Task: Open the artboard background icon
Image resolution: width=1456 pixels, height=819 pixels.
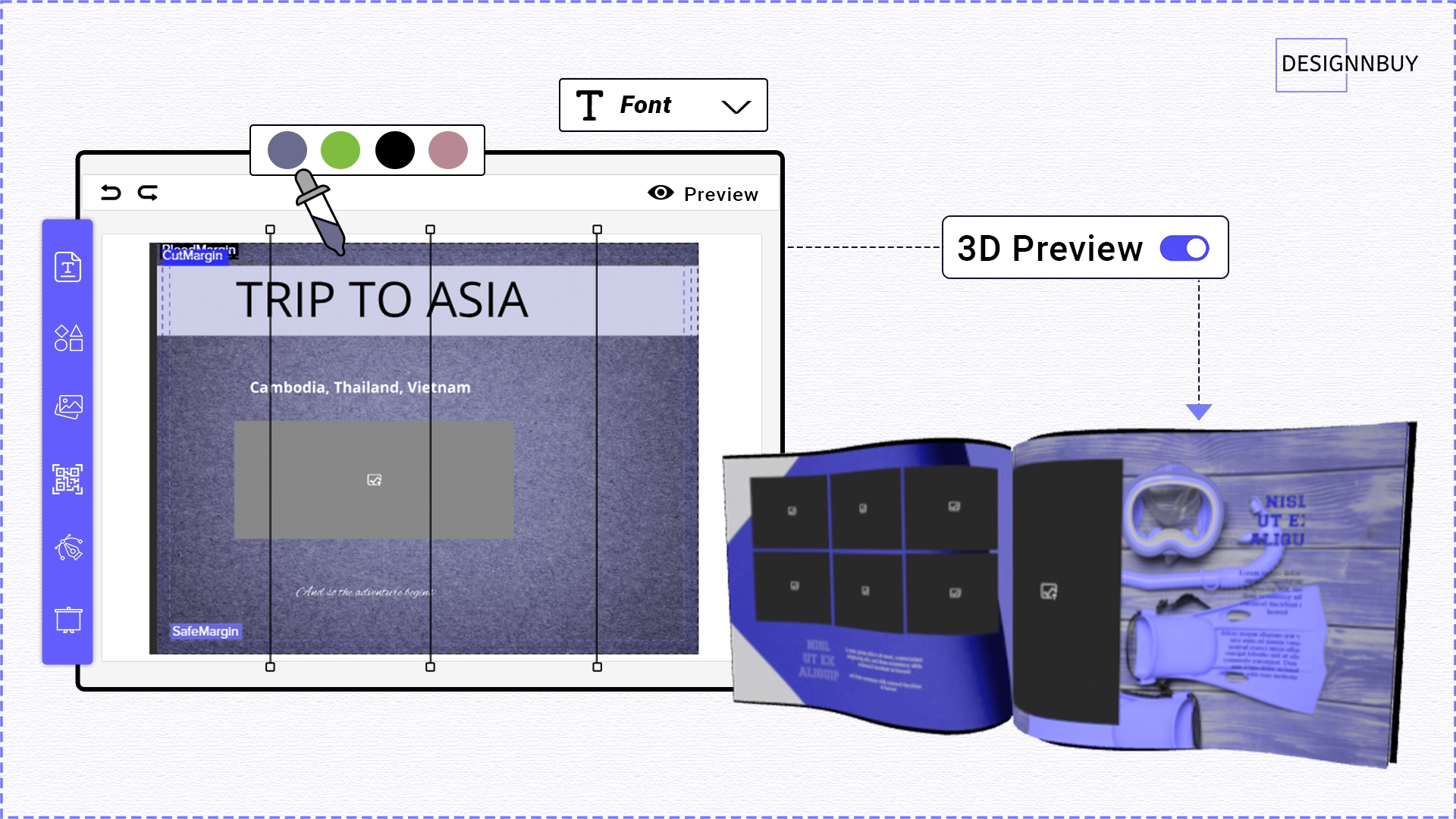Action: [x=68, y=620]
